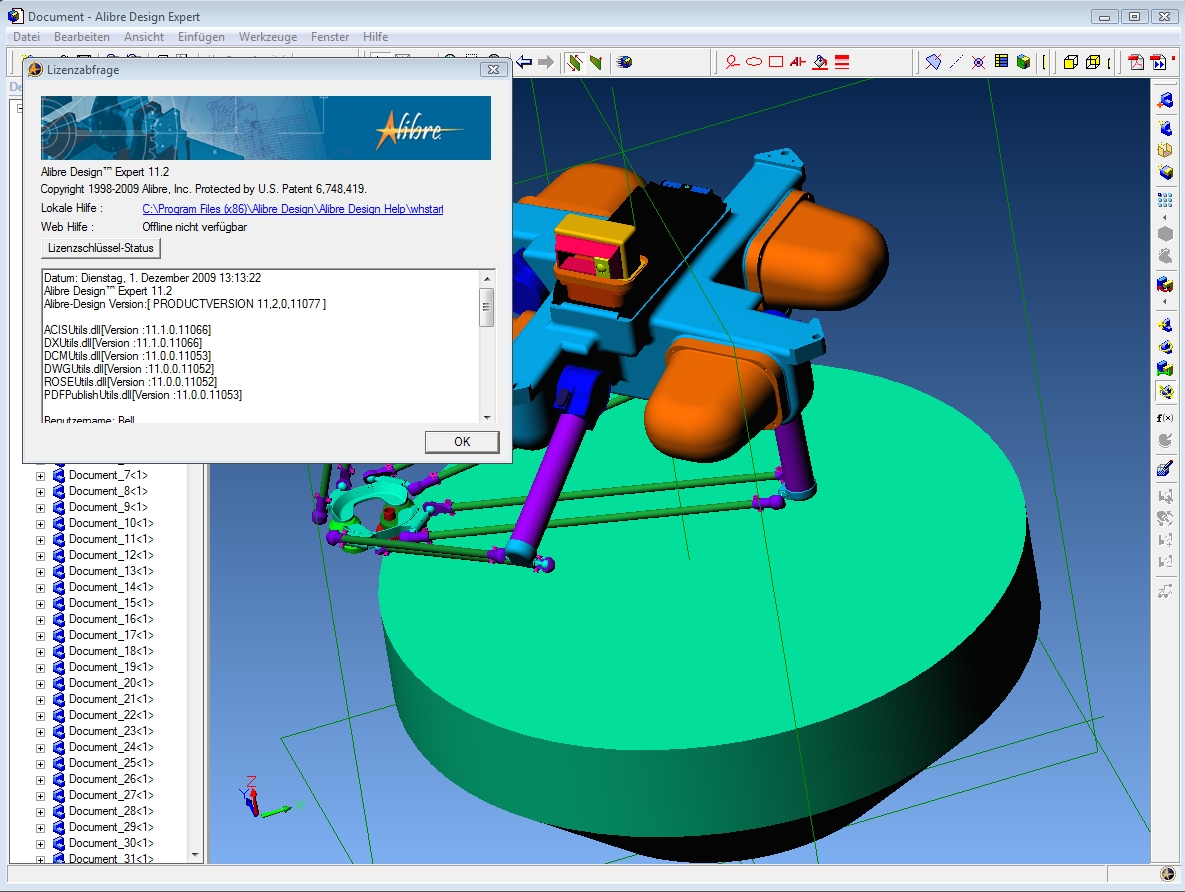
Task: Open the Hilfe menu
Action: click(376, 36)
